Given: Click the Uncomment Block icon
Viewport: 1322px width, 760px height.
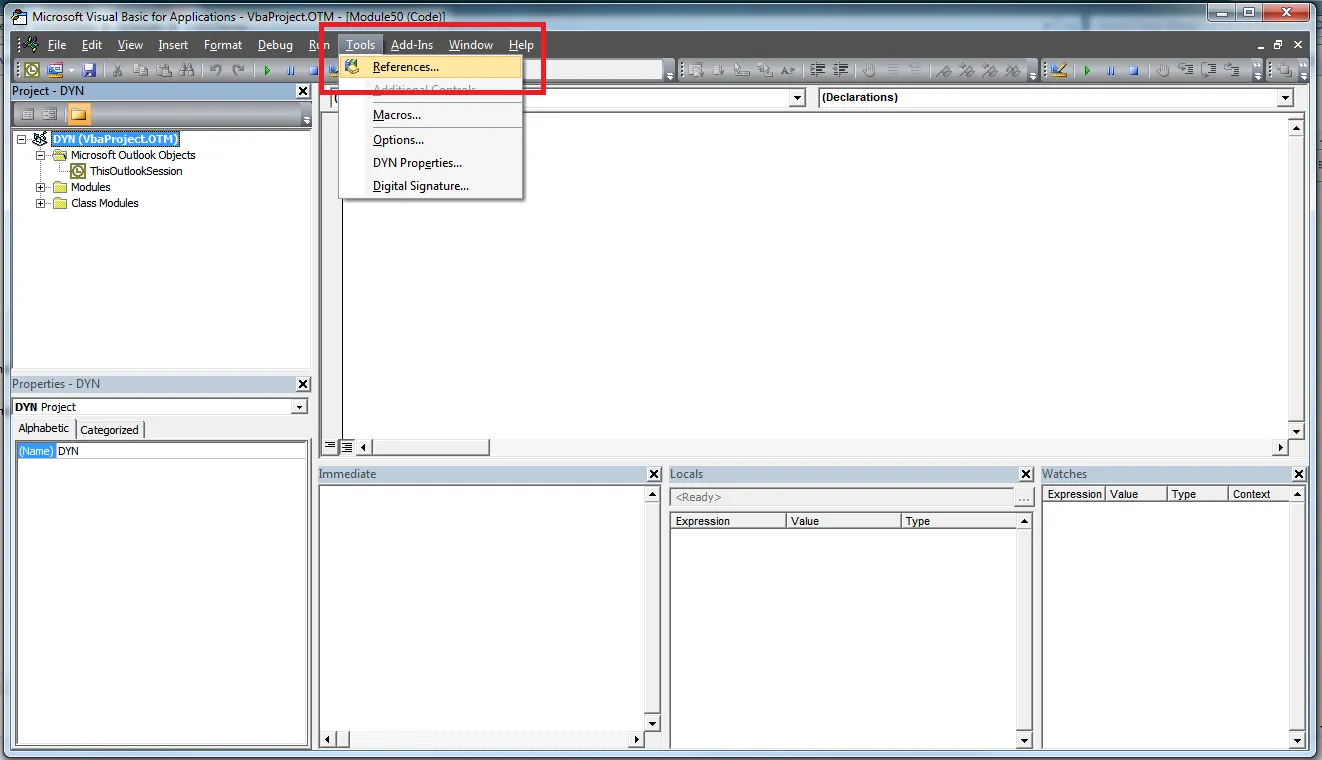Looking at the screenshot, I should (x=916, y=70).
